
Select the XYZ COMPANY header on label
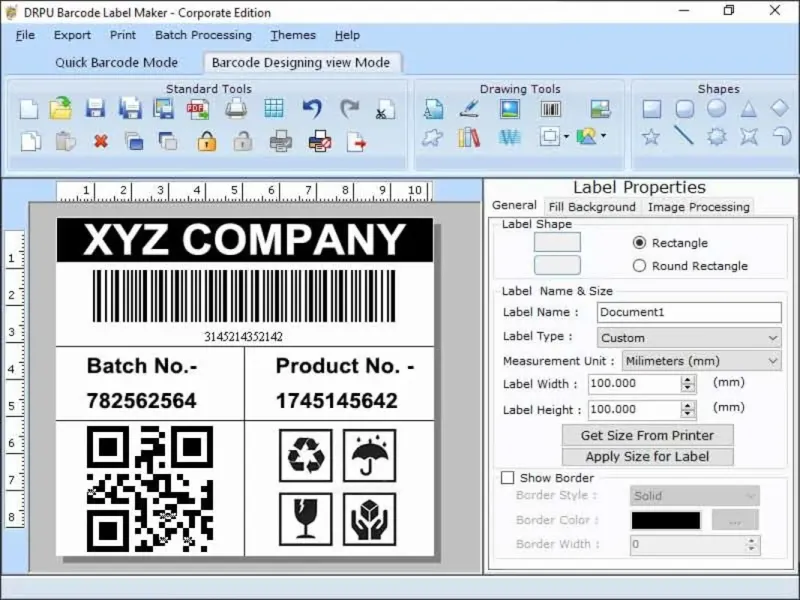coord(244,240)
